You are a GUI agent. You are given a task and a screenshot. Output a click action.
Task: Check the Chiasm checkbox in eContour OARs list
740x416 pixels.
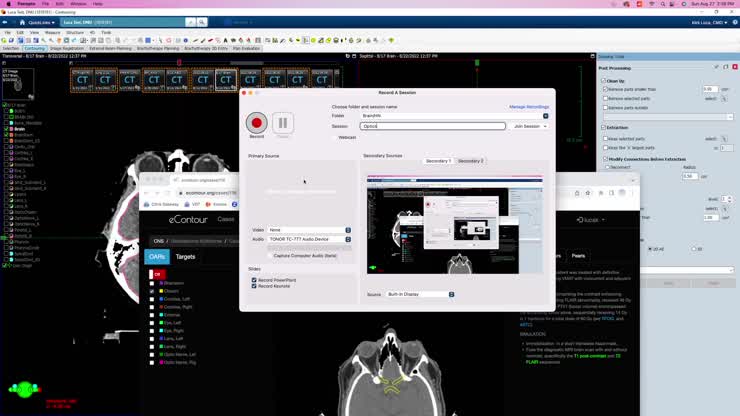[151, 291]
